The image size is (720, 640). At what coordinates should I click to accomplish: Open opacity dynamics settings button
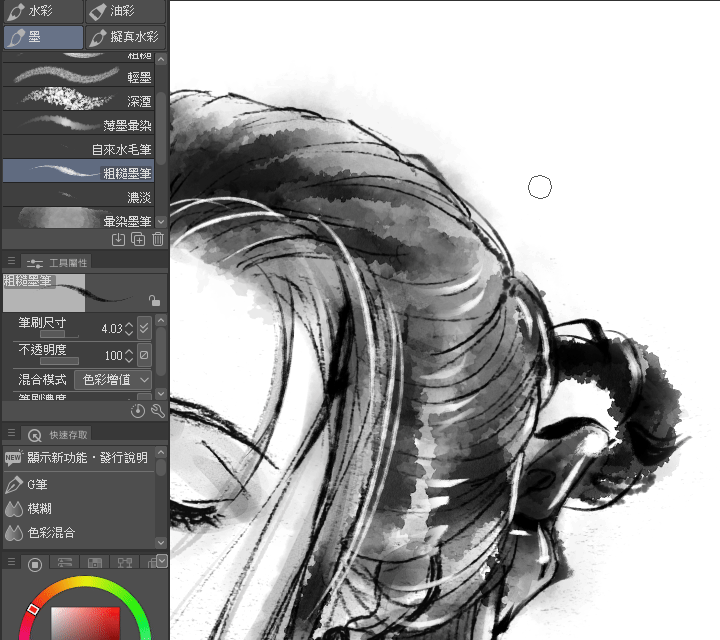pos(144,355)
